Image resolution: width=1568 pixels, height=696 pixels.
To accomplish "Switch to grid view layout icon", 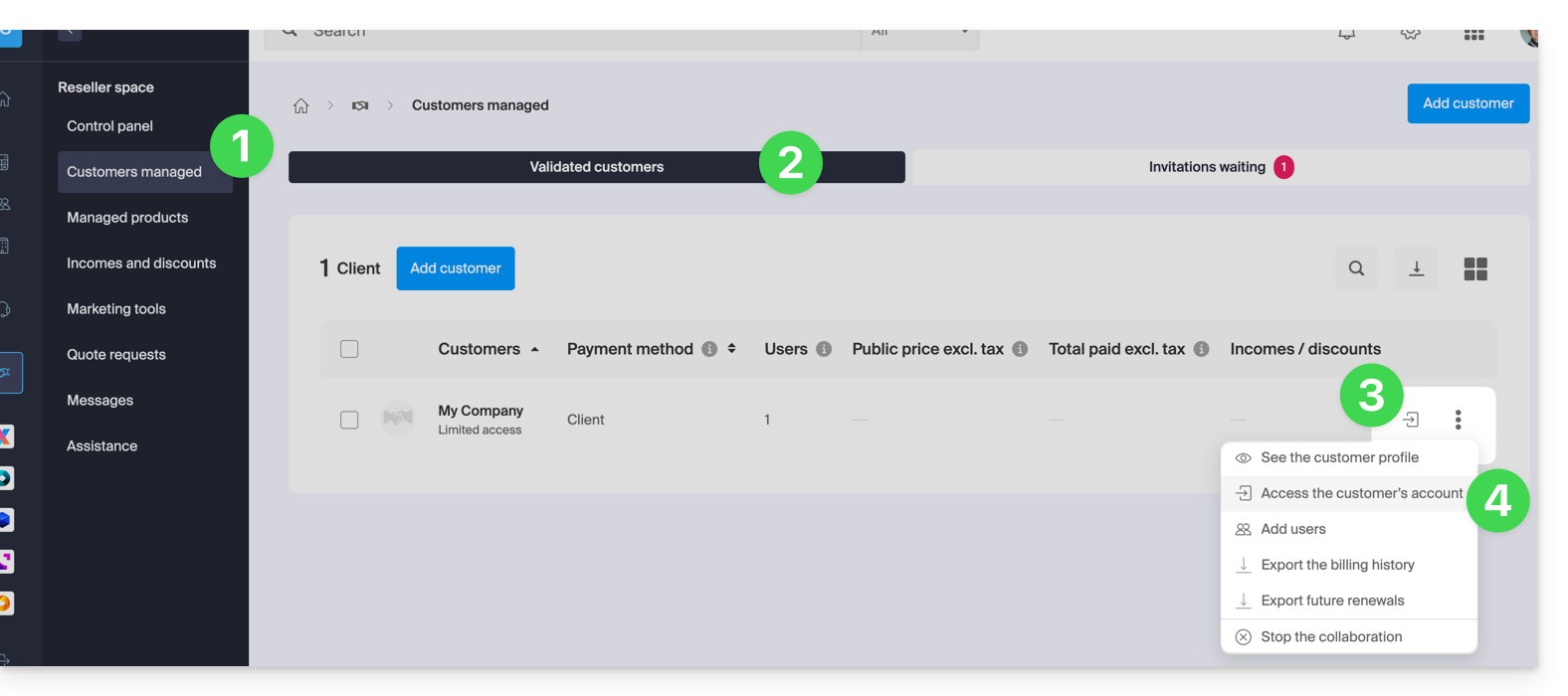I will click(1475, 268).
